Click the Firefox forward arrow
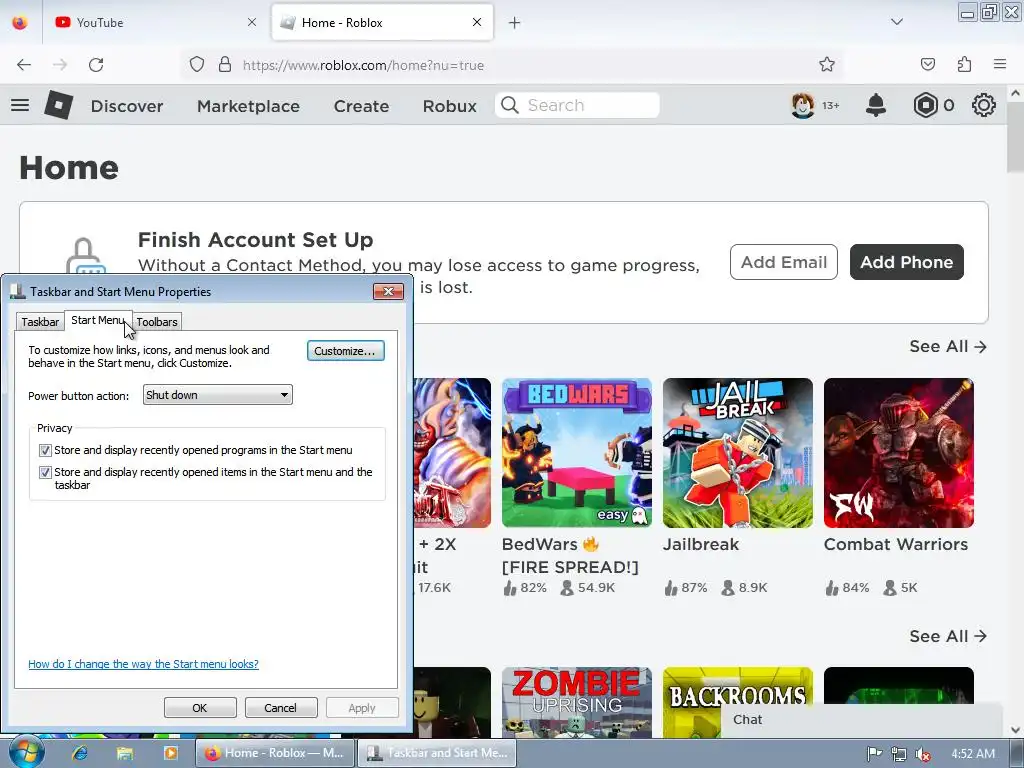Image resolution: width=1024 pixels, height=768 pixels. 60,65
